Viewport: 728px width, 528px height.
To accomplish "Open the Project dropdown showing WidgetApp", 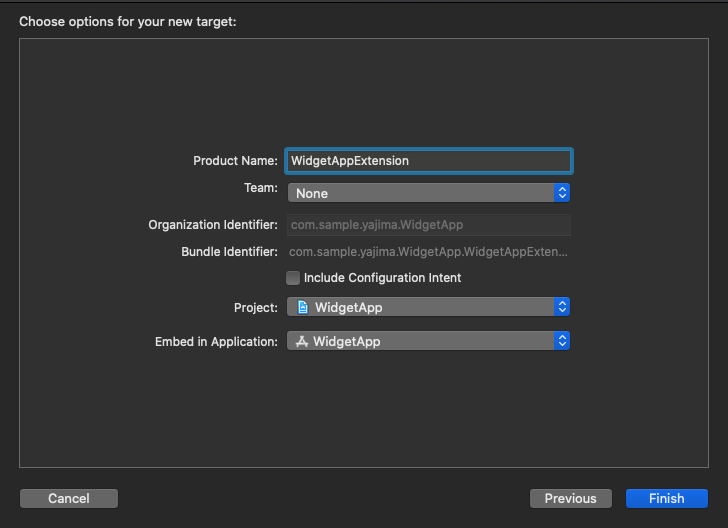I will coord(429,306).
